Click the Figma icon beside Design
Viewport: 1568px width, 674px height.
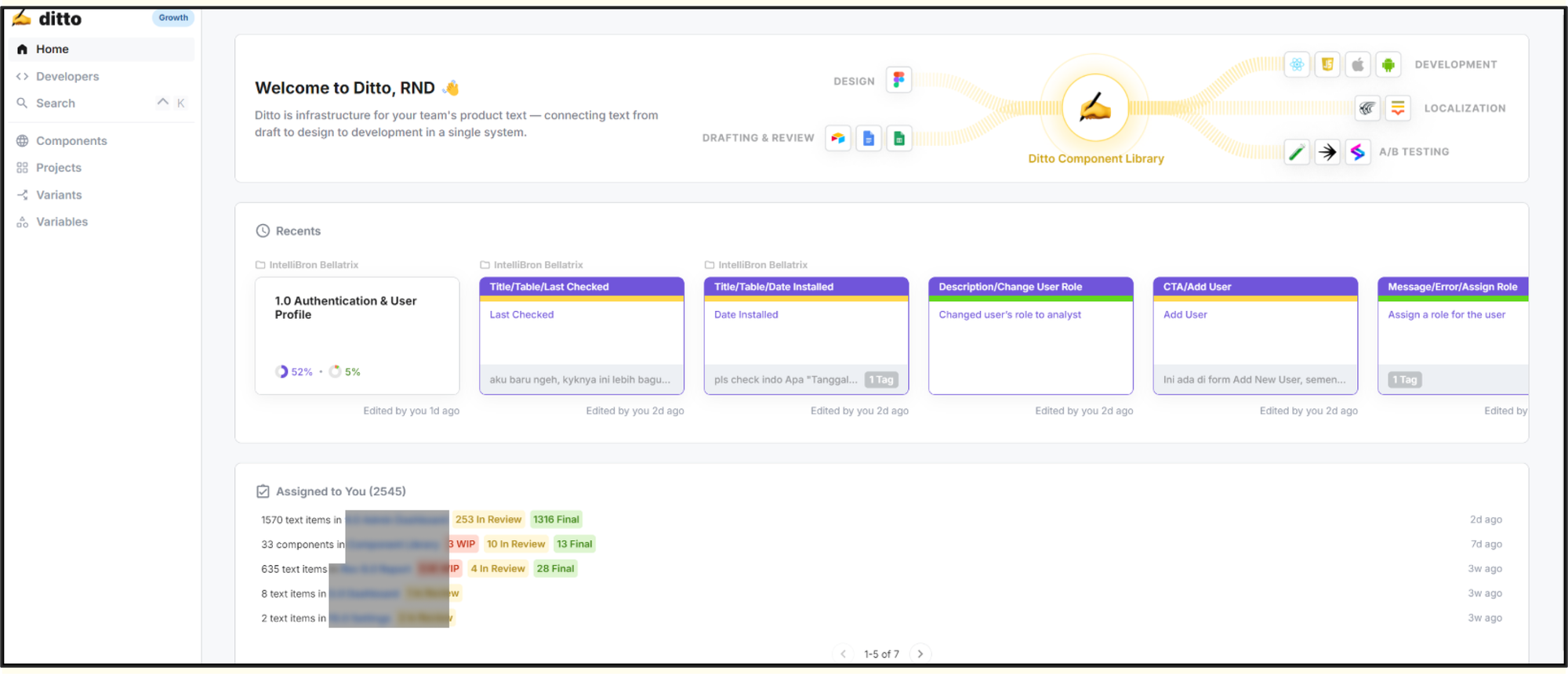(x=898, y=80)
